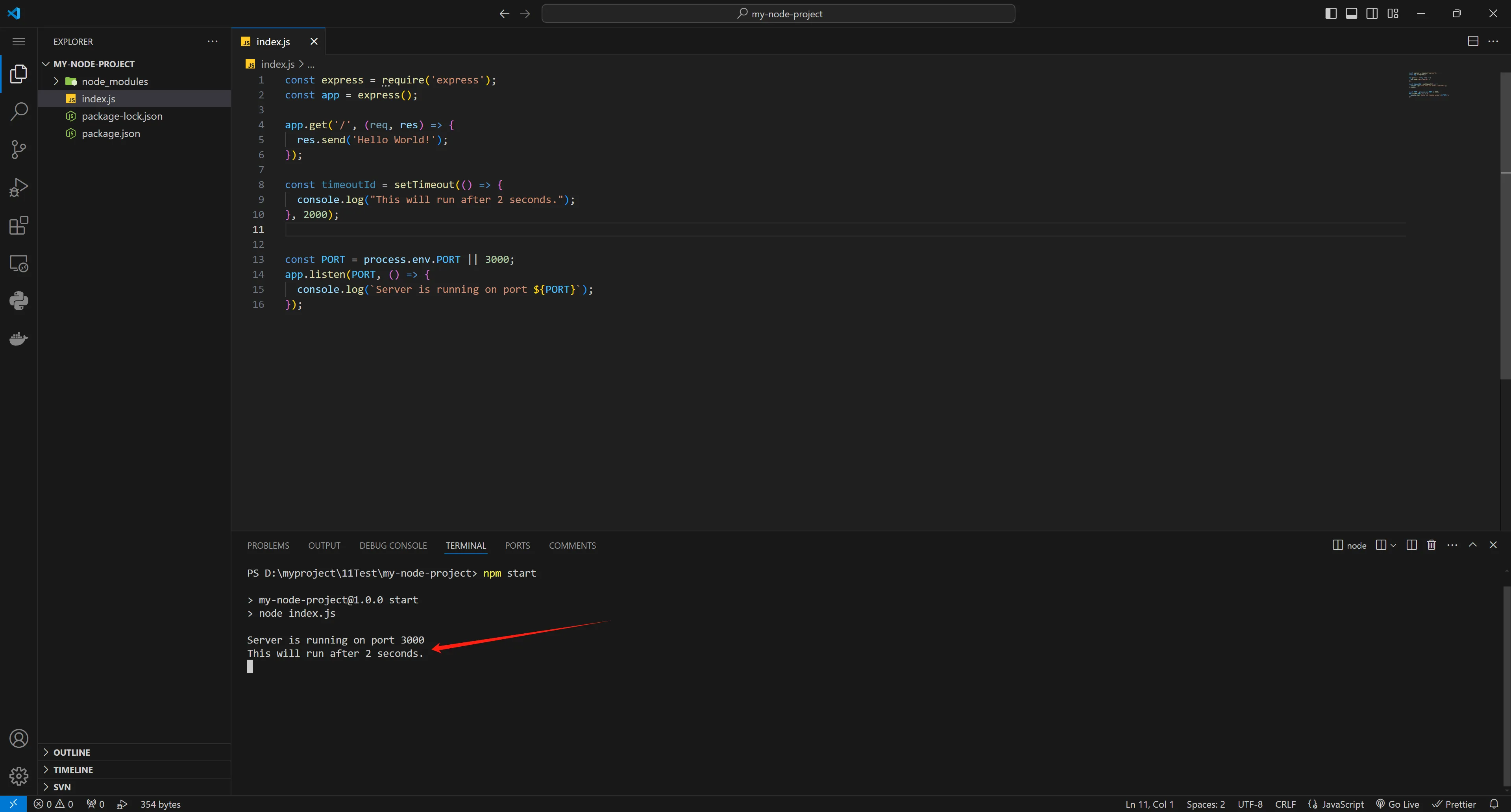
Task: Close the bottom panel
Action: click(x=1493, y=545)
